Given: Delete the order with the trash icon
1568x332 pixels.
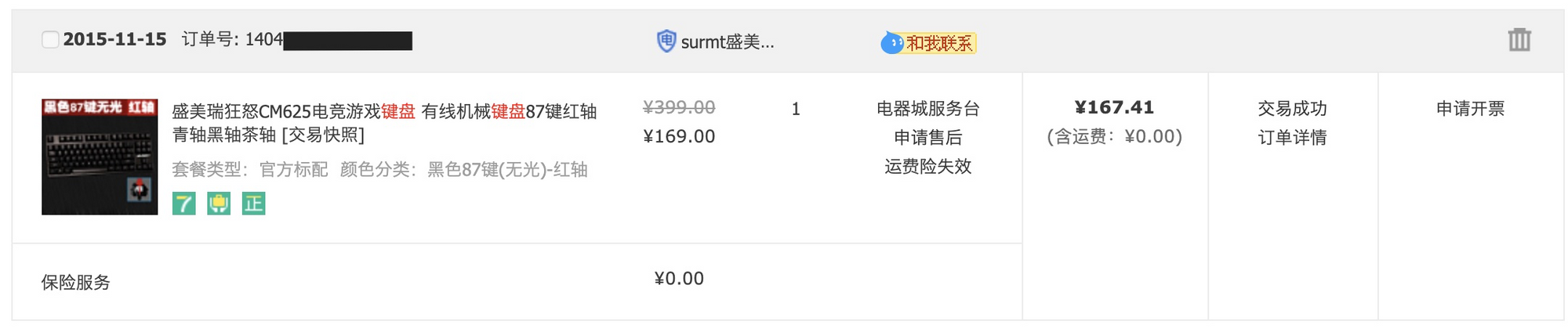Looking at the screenshot, I should (1519, 40).
